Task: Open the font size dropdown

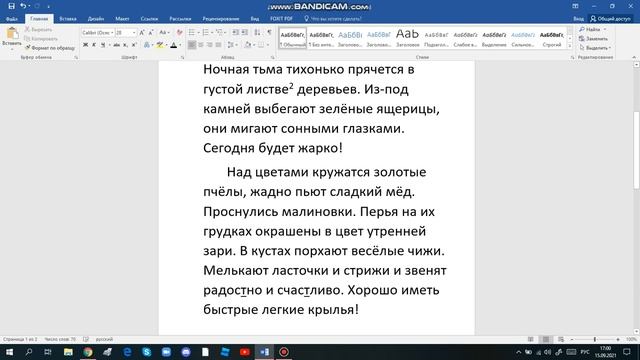Action: pyautogui.click(x=134, y=32)
